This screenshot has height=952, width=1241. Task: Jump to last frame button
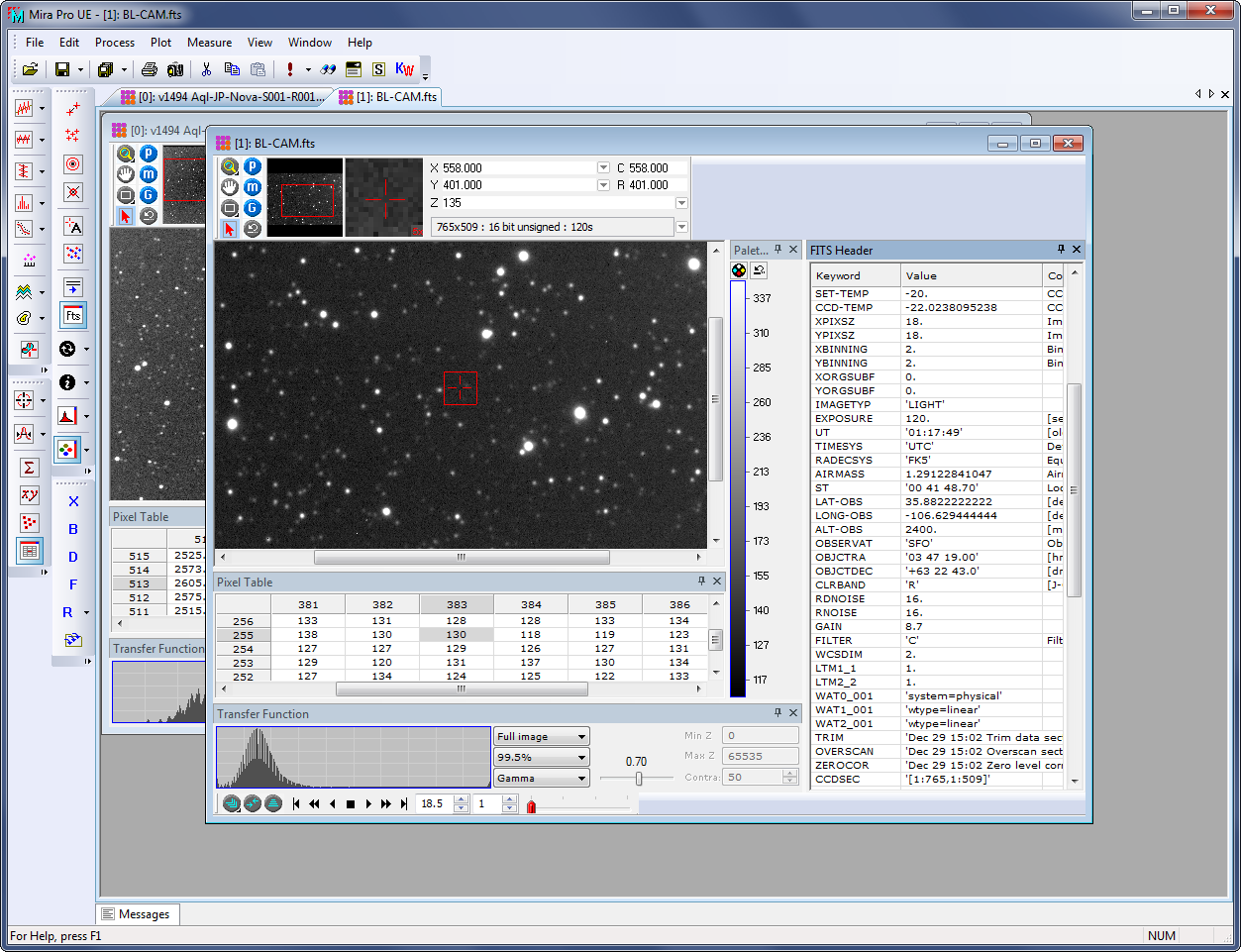[404, 804]
